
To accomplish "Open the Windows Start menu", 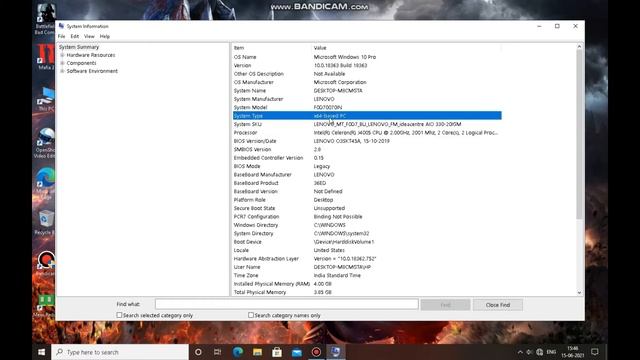I will (41, 352).
